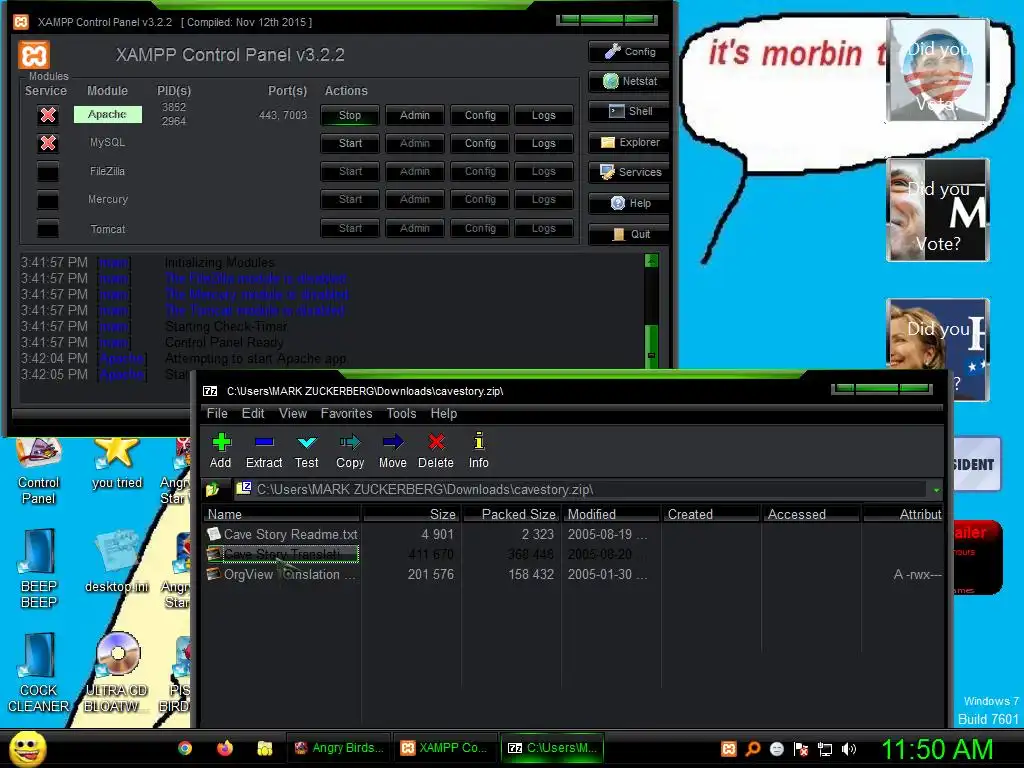Click the Apache module name label
1024x768 pixels.
click(107, 114)
